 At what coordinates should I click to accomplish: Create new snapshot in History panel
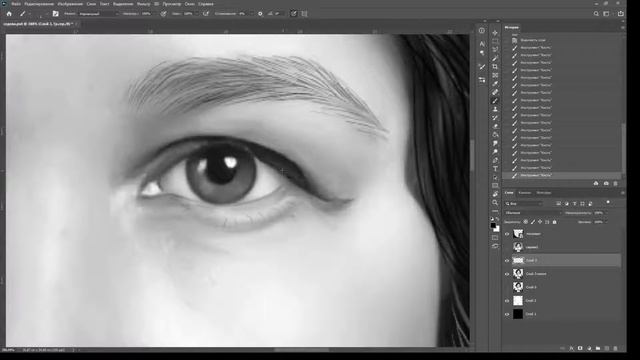pos(606,184)
